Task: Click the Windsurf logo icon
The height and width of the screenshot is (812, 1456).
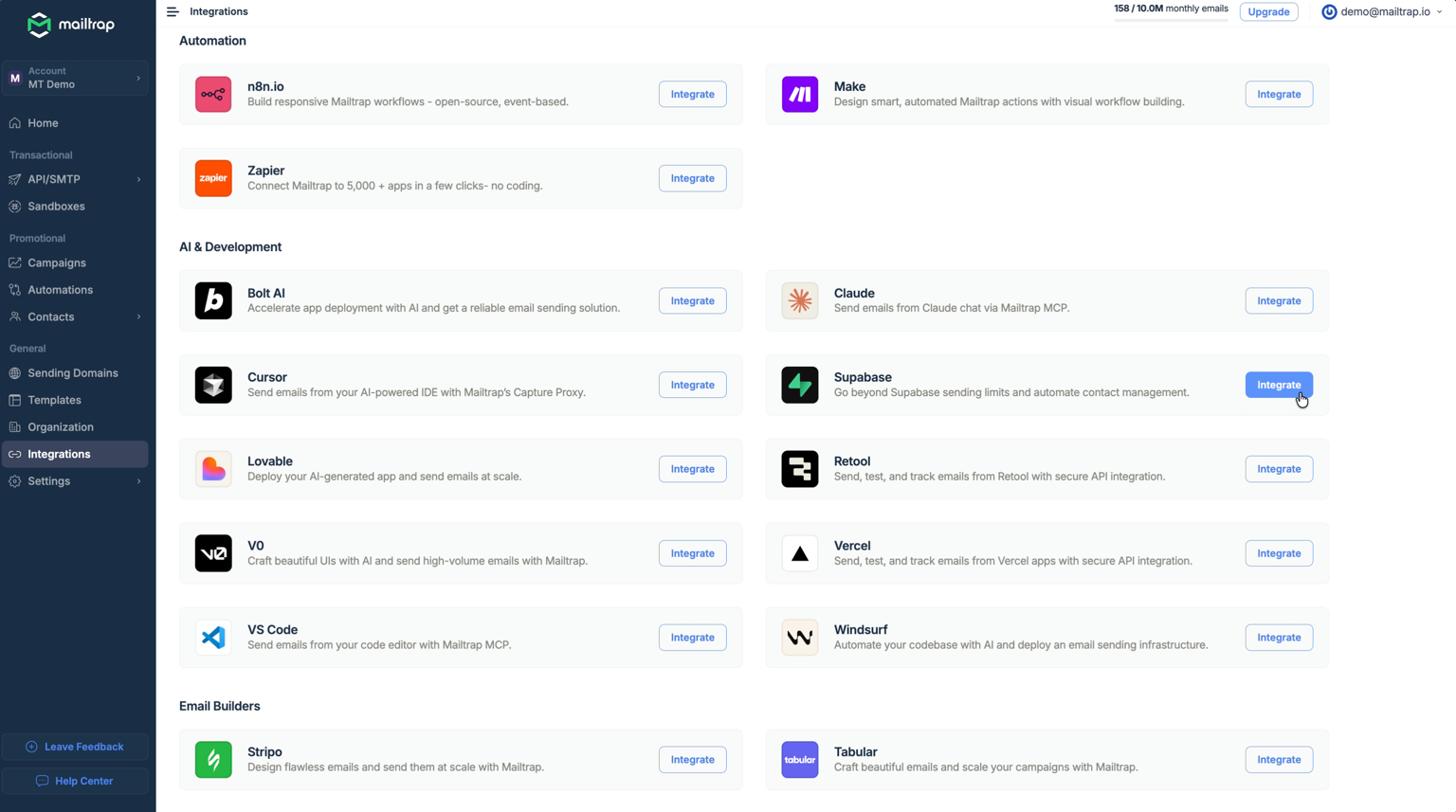Action: (x=799, y=638)
